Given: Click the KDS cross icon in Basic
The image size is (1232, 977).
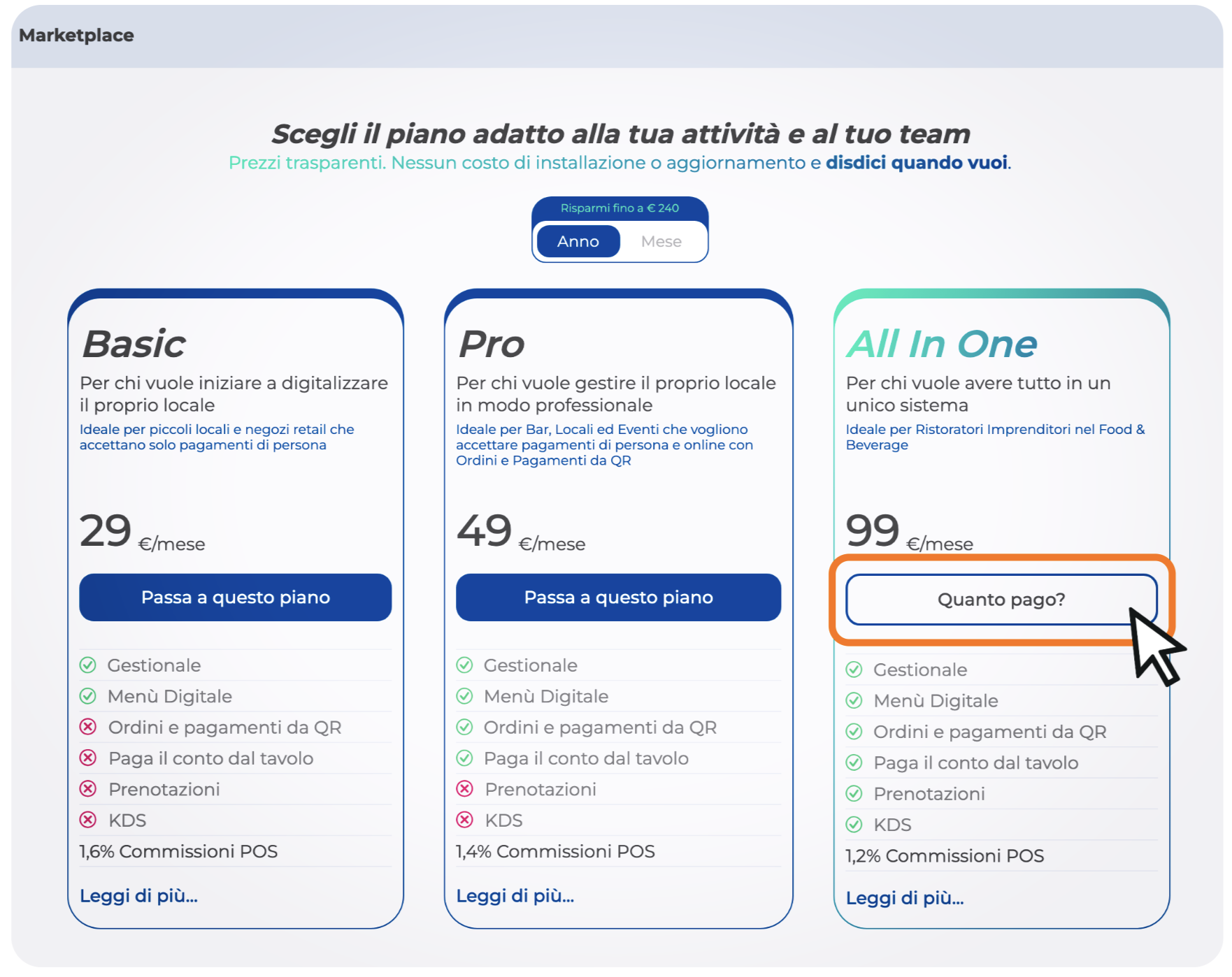Looking at the screenshot, I should (88, 820).
